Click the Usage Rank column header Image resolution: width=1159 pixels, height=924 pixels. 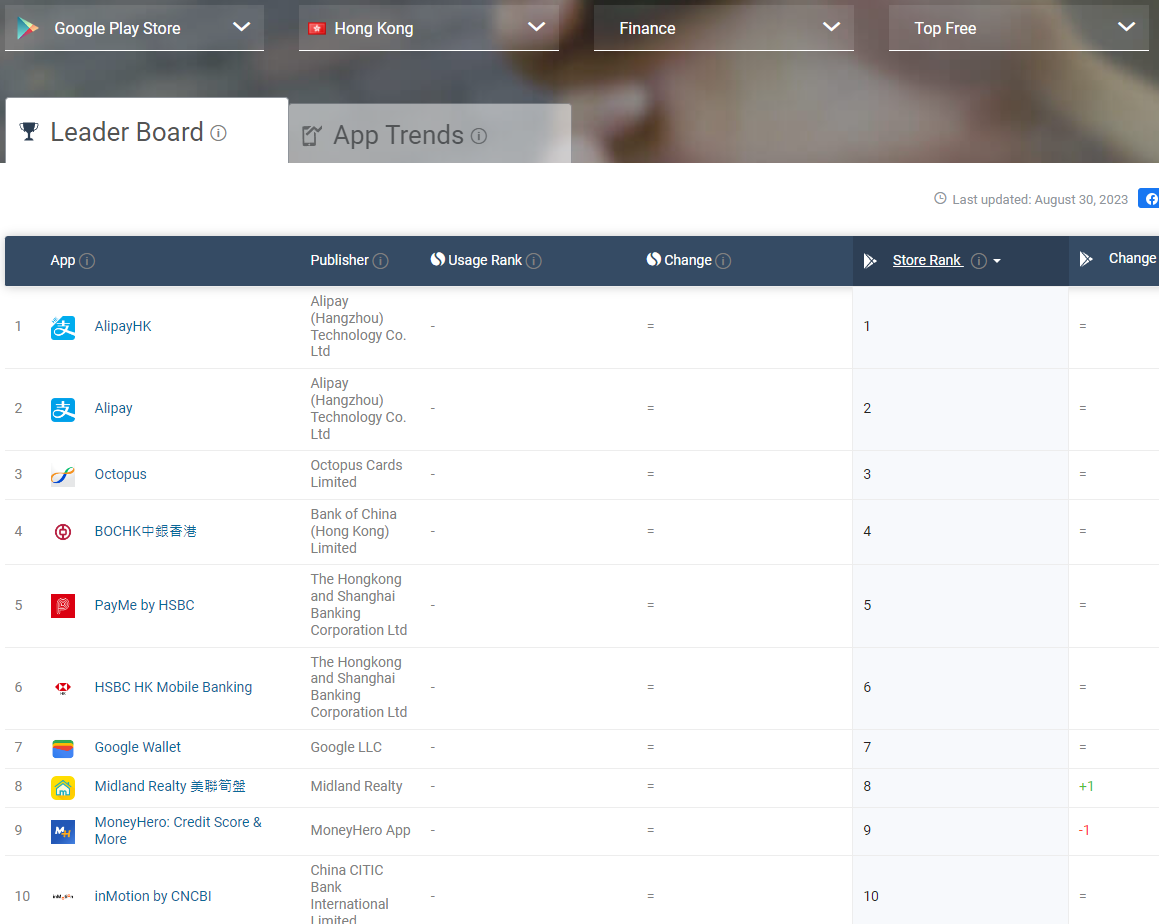pos(485,260)
